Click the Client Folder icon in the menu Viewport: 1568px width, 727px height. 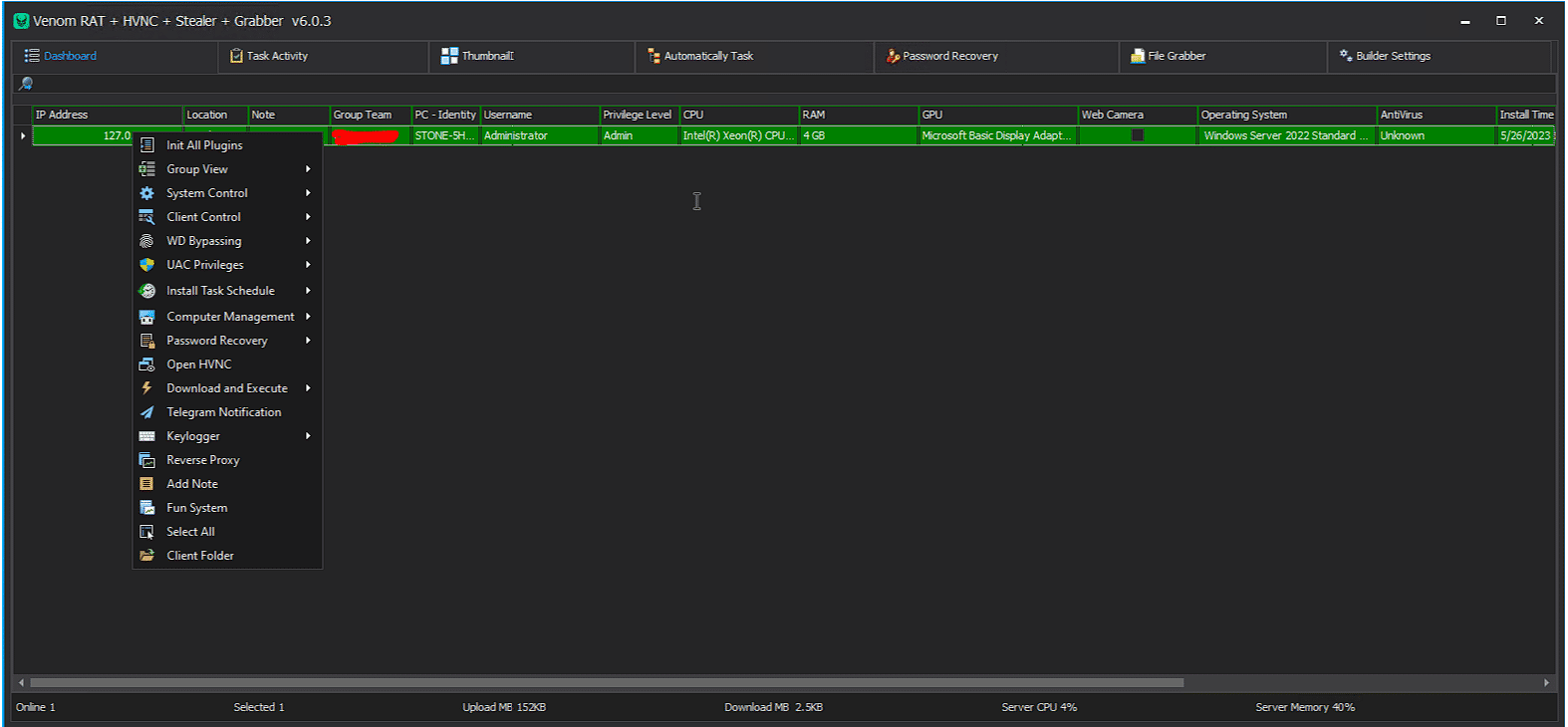(x=146, y=556)
